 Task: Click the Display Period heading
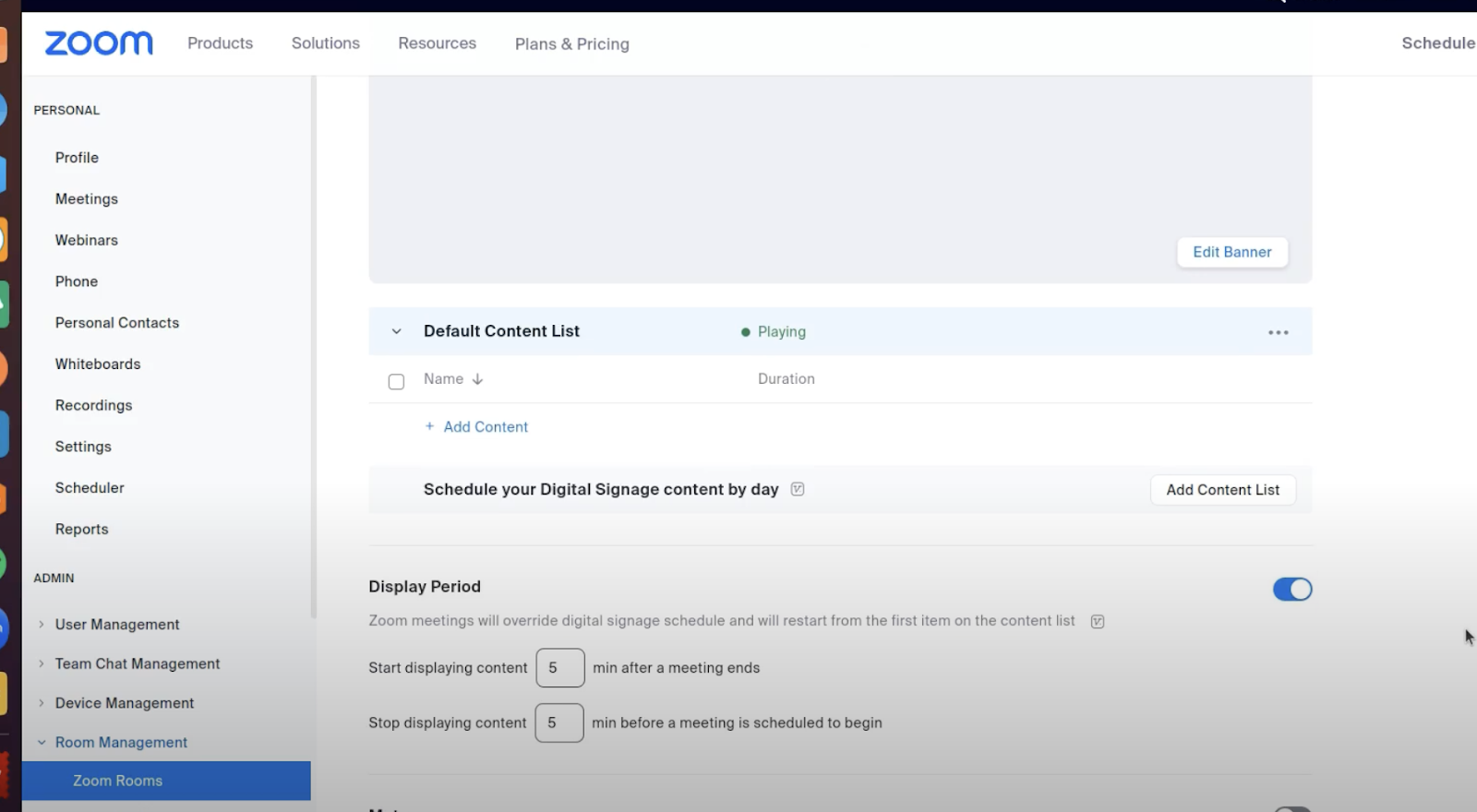(x=425, y=587)
